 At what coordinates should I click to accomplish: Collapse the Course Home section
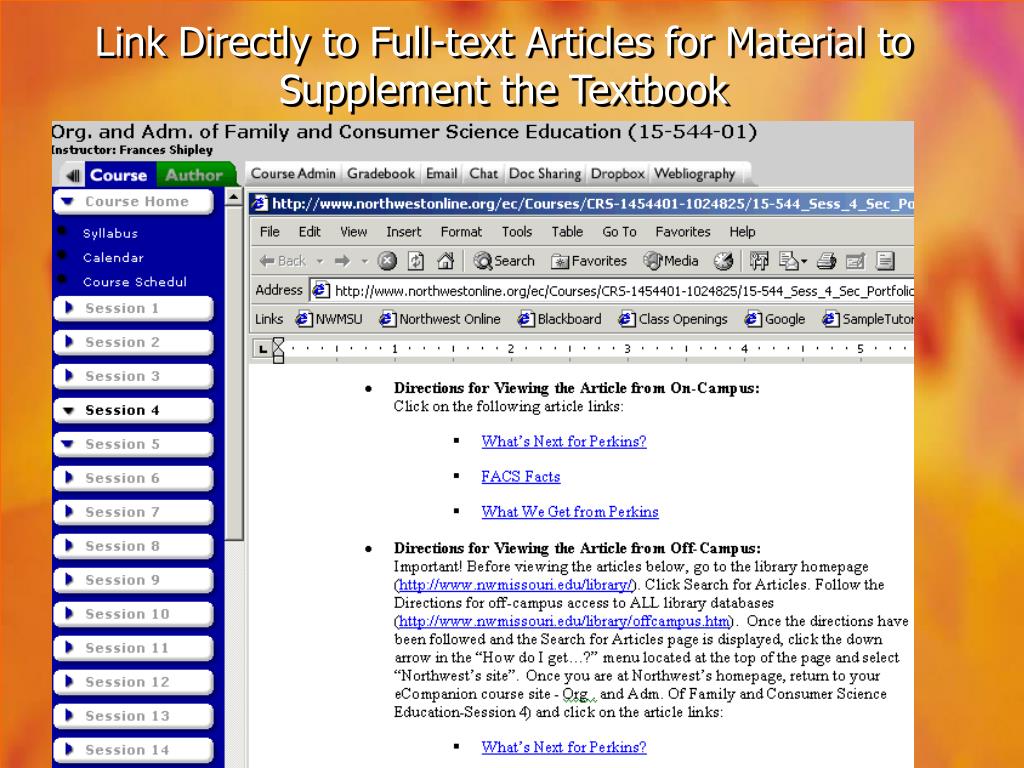[133, 202]
